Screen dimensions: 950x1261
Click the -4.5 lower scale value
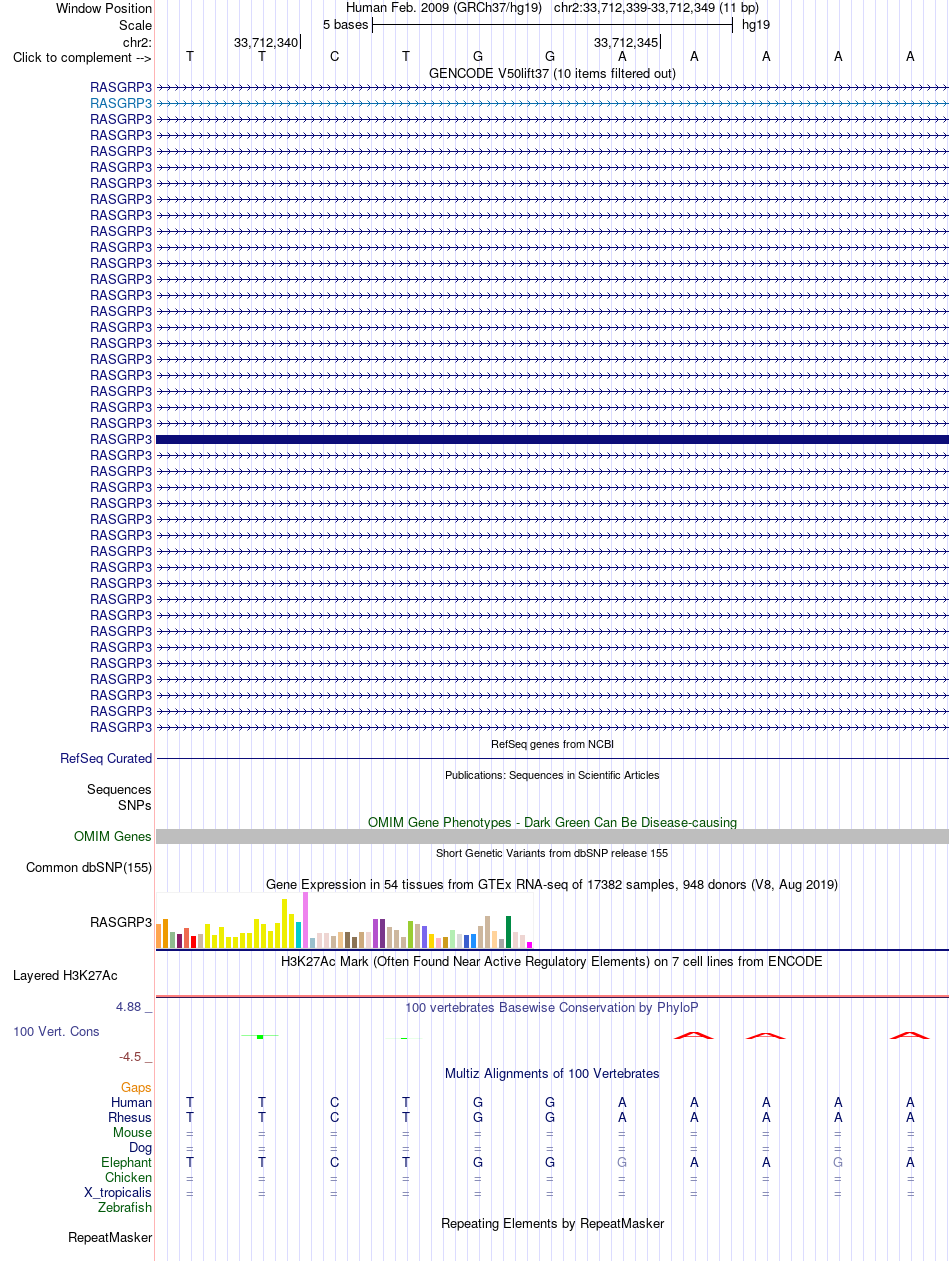coord(135,1056)
